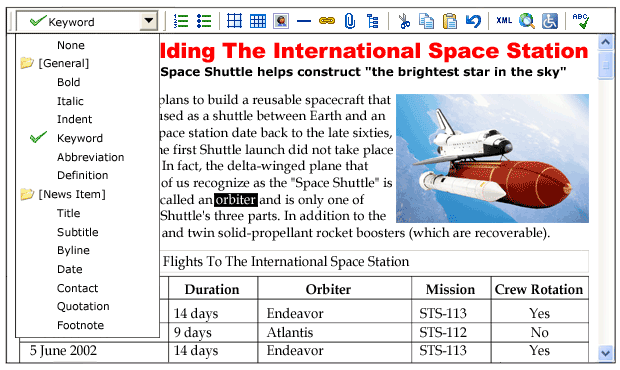
Task: Undo the last action
Action: point(473,21)
